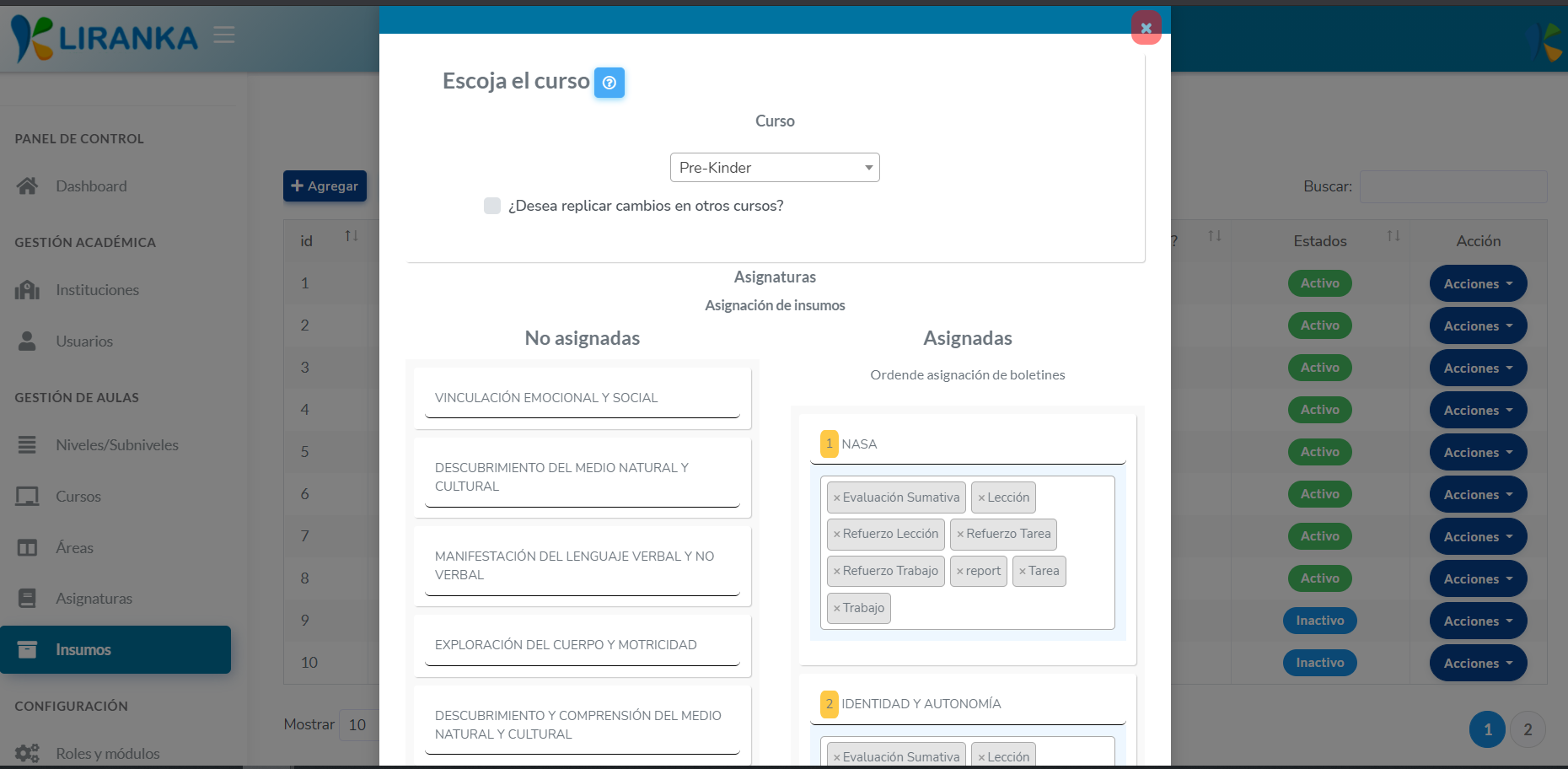Select the Áreas panel icon

(28, 547)
